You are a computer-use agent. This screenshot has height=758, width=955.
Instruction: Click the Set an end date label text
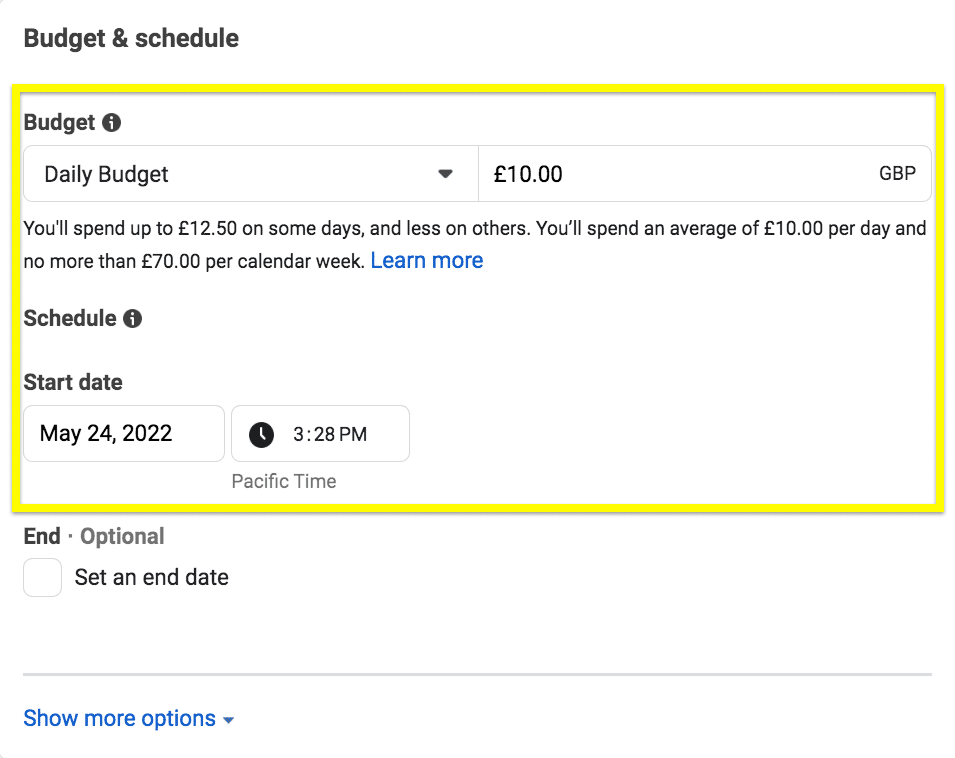tap(152, 577)
